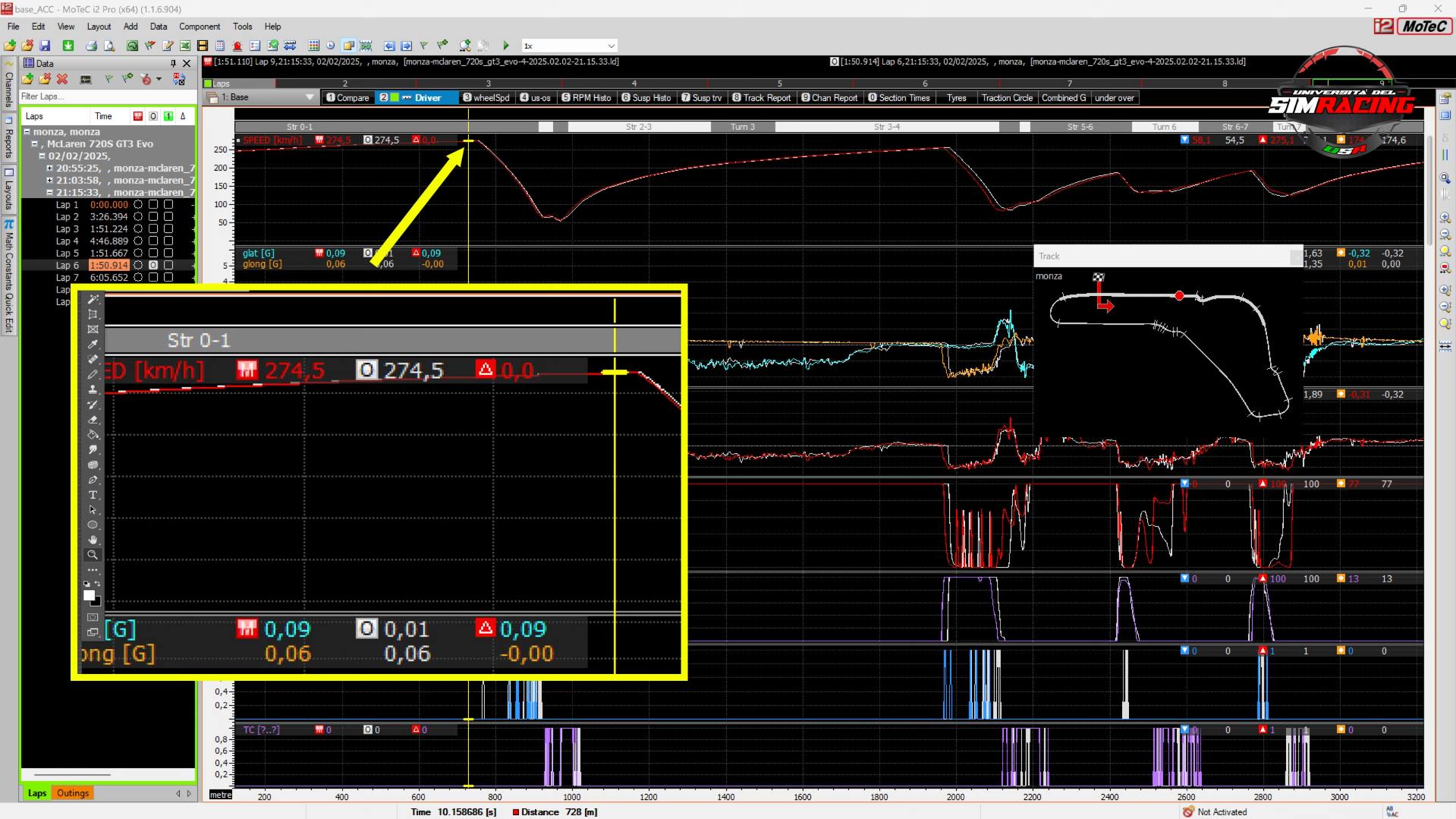Click the green play button in toolbar

506,46
